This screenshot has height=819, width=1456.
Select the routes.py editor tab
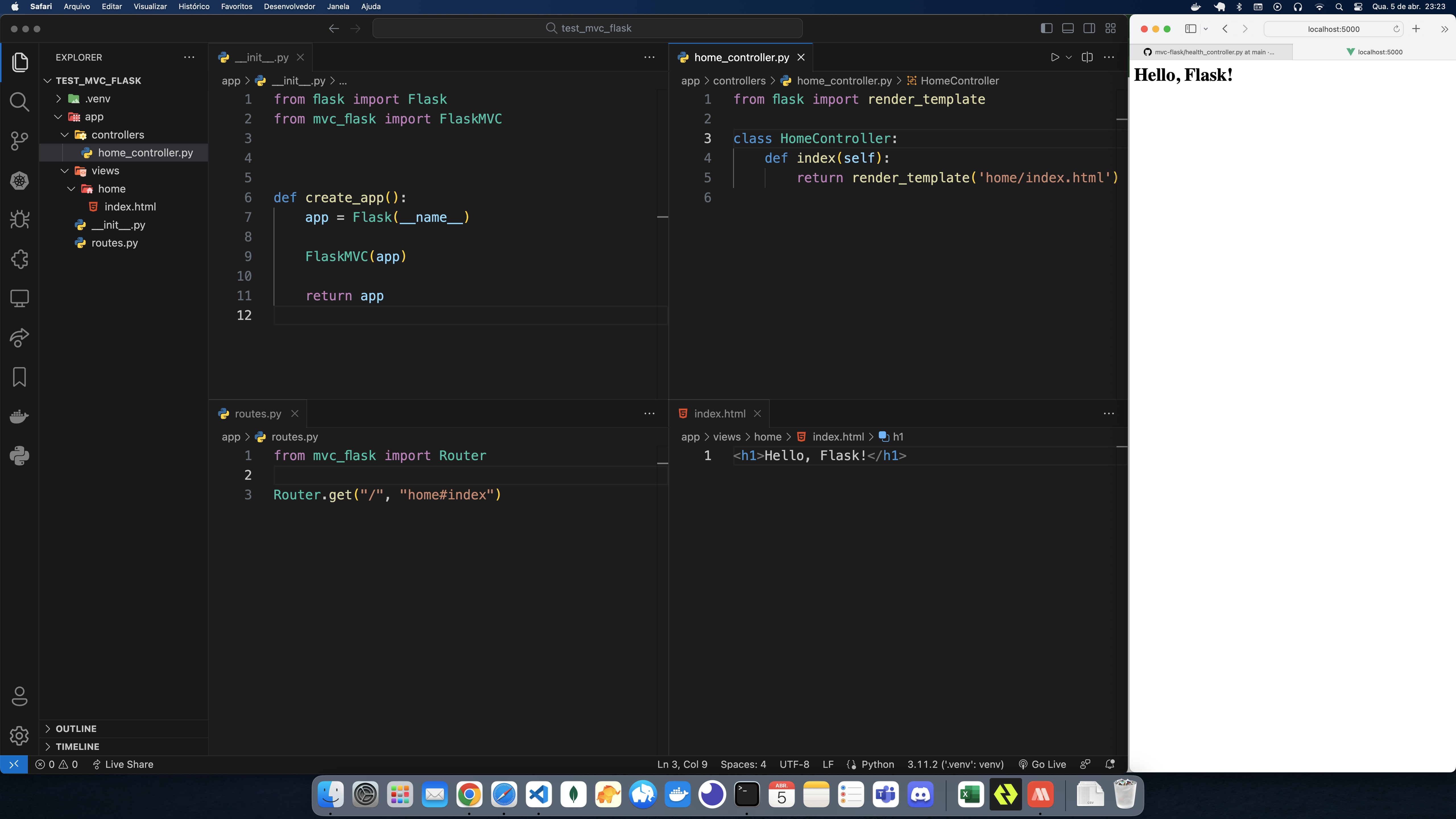click(x=258, y=414)
